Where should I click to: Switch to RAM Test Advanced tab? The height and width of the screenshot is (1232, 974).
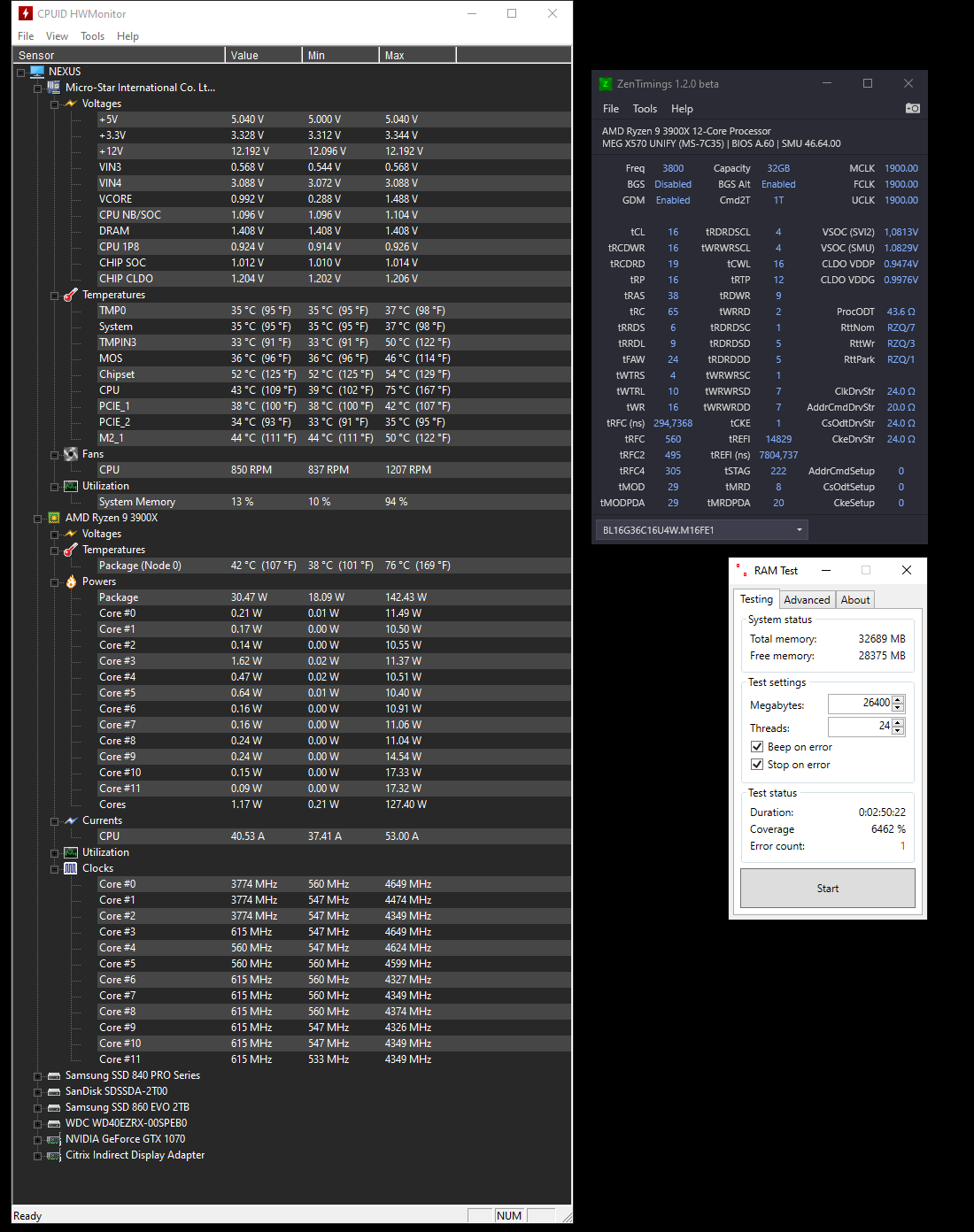[x=807, y=600]
